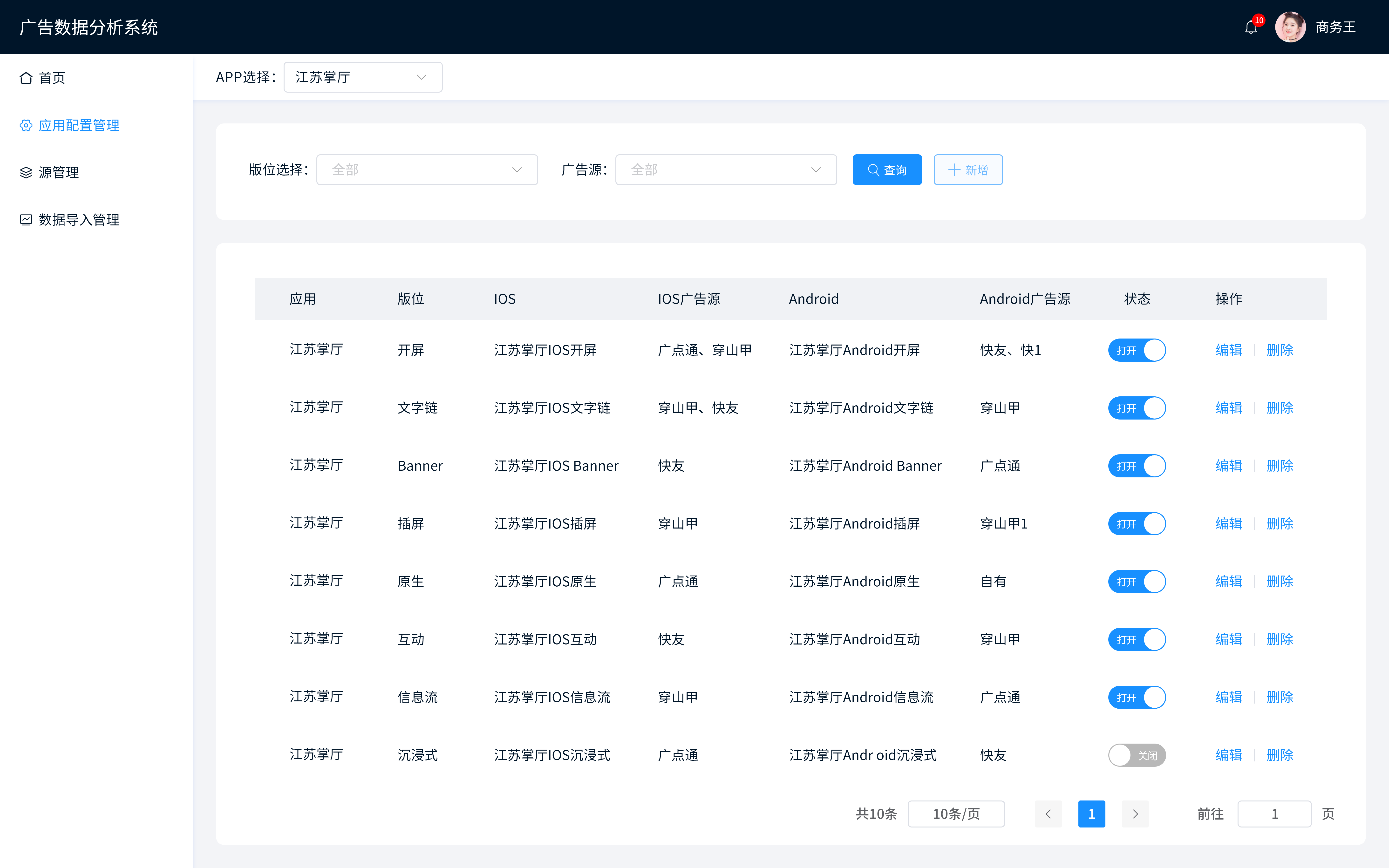Click the chart icon for 数据导入管理
Image resolution: width=1389 pixels, height=868 pixels.
click(x=26, y=219)
